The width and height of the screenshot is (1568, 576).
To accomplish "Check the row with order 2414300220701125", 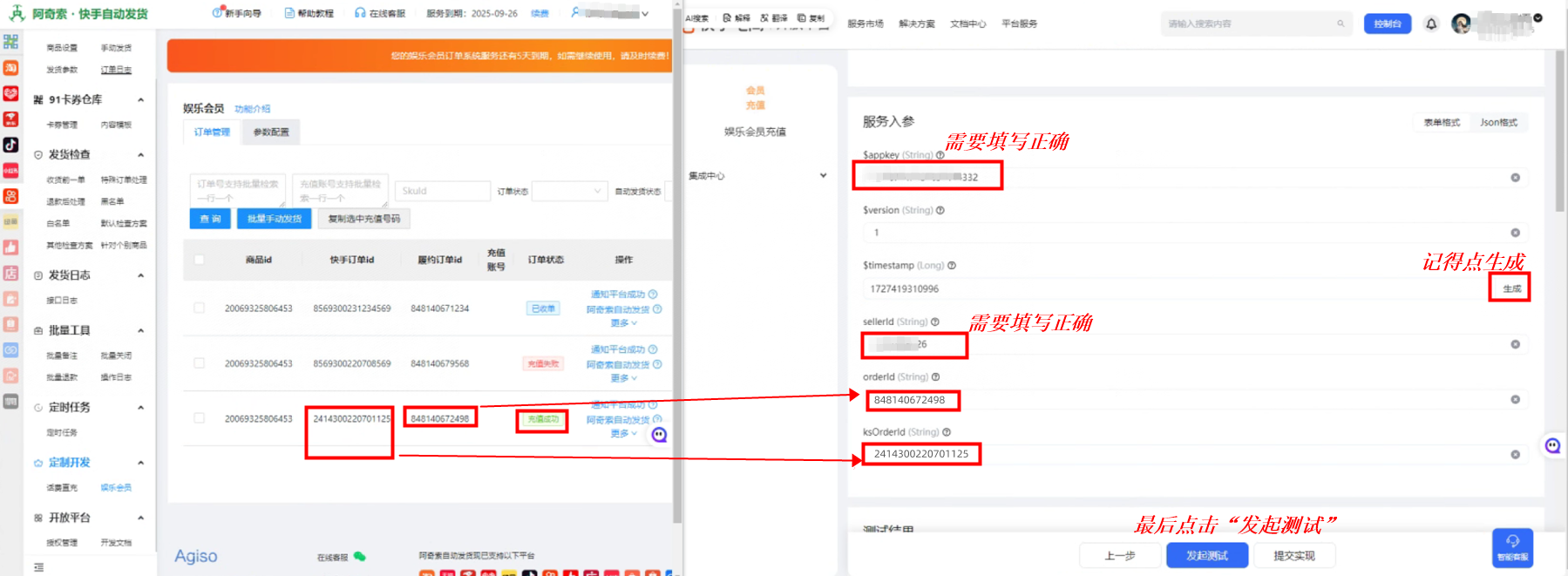I will pyautogui.click(x=199, y=418).
